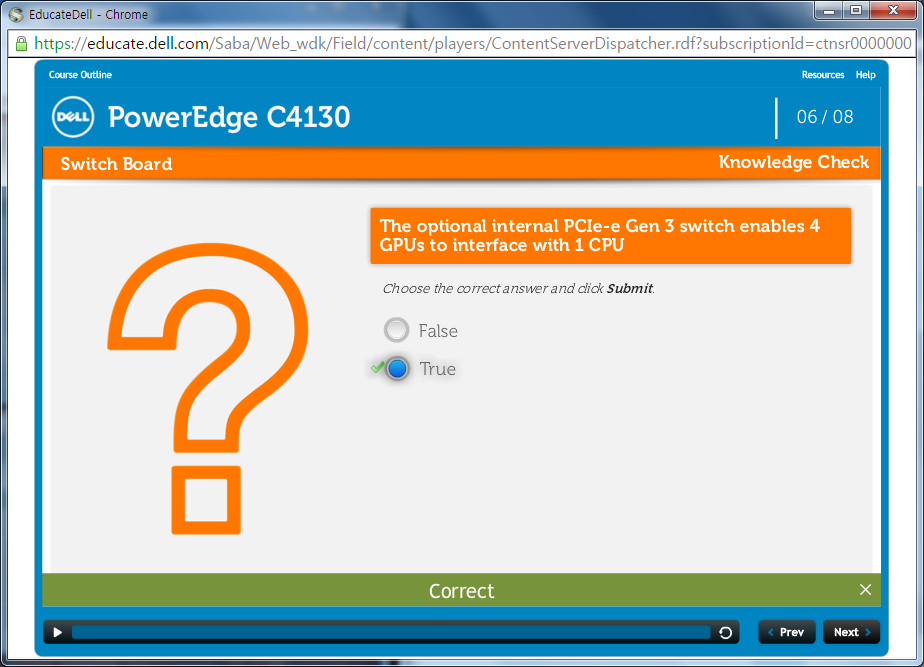Click the 06 / 08 page counter

(824, 117)
